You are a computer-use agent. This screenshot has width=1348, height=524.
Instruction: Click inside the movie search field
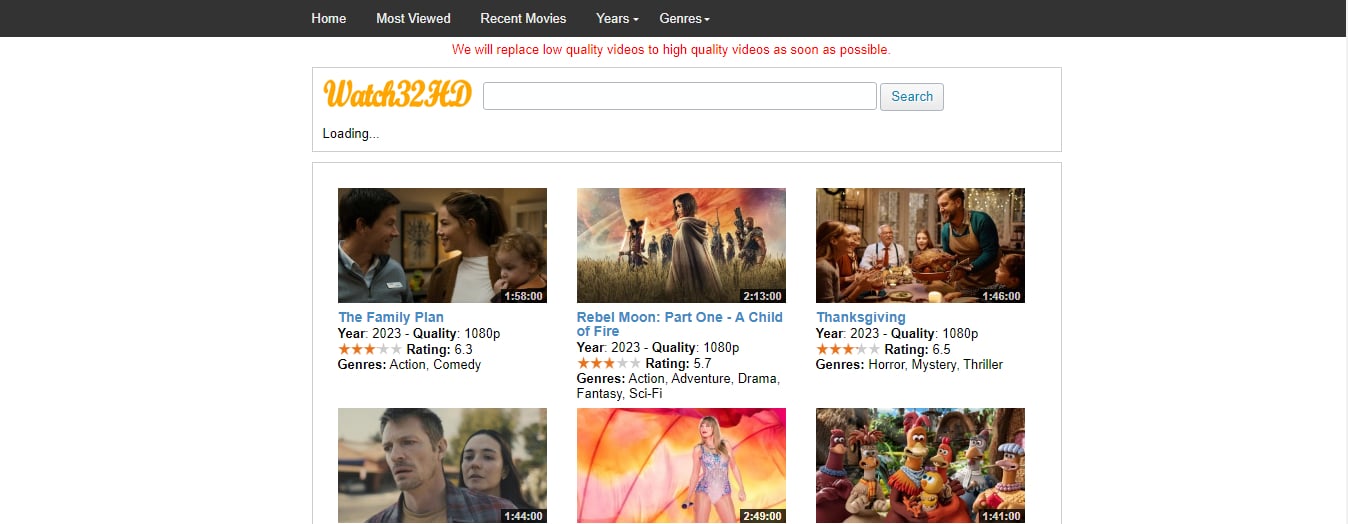pyautogui.click(x=679, y=96)
